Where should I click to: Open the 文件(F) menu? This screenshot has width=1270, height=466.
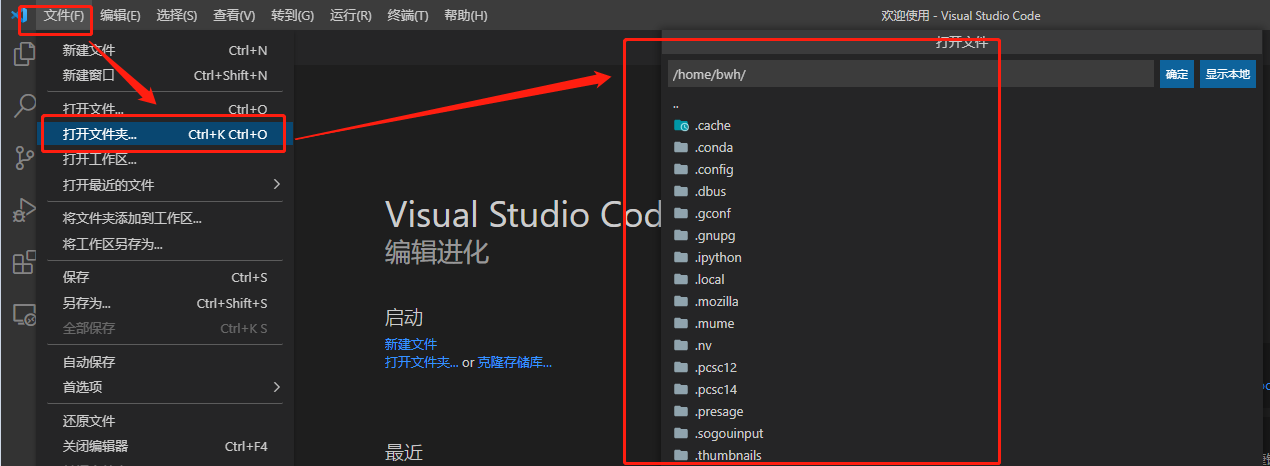pos(64,15)
